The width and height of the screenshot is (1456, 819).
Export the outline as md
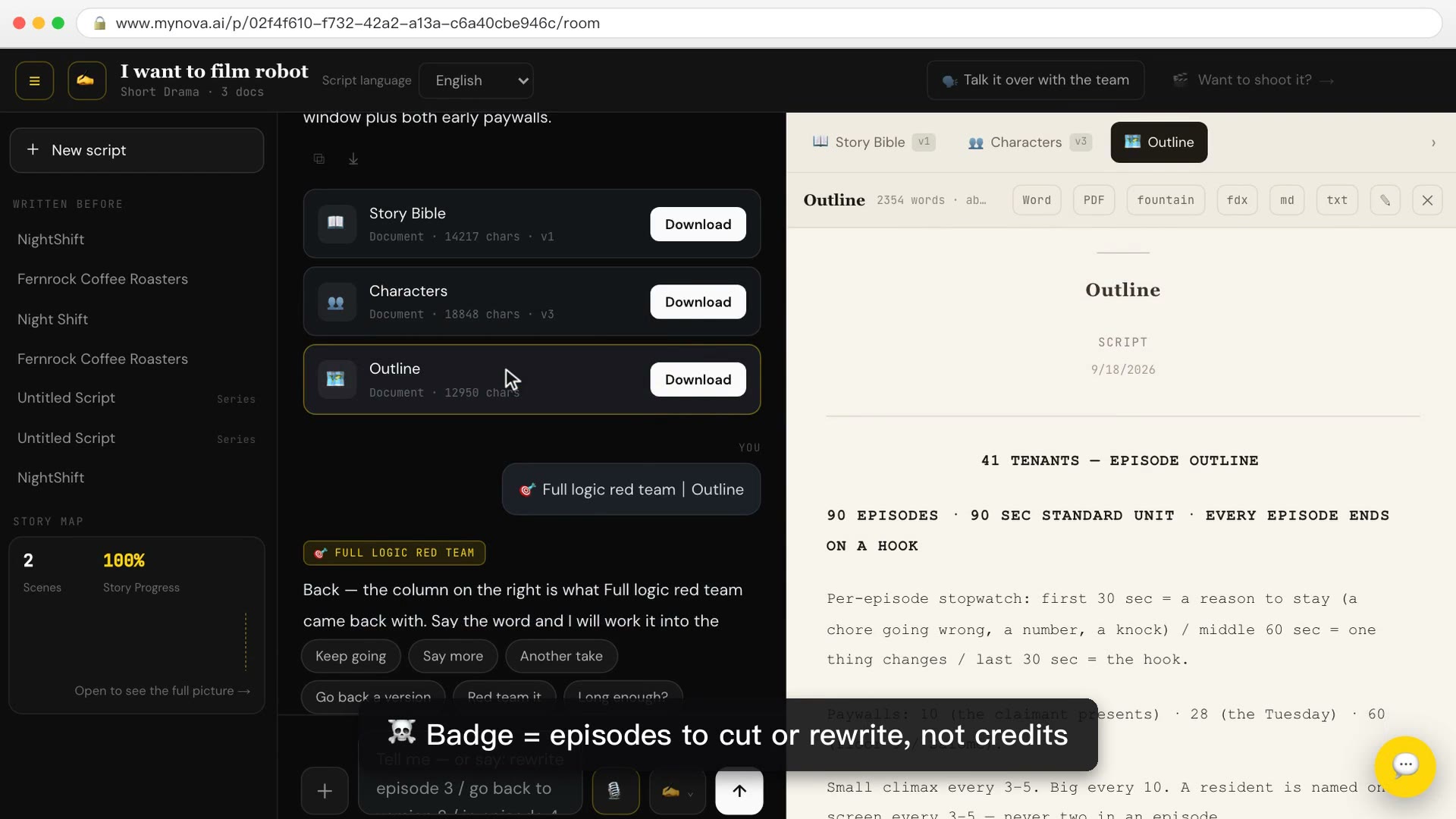(x=1287, y=200)
